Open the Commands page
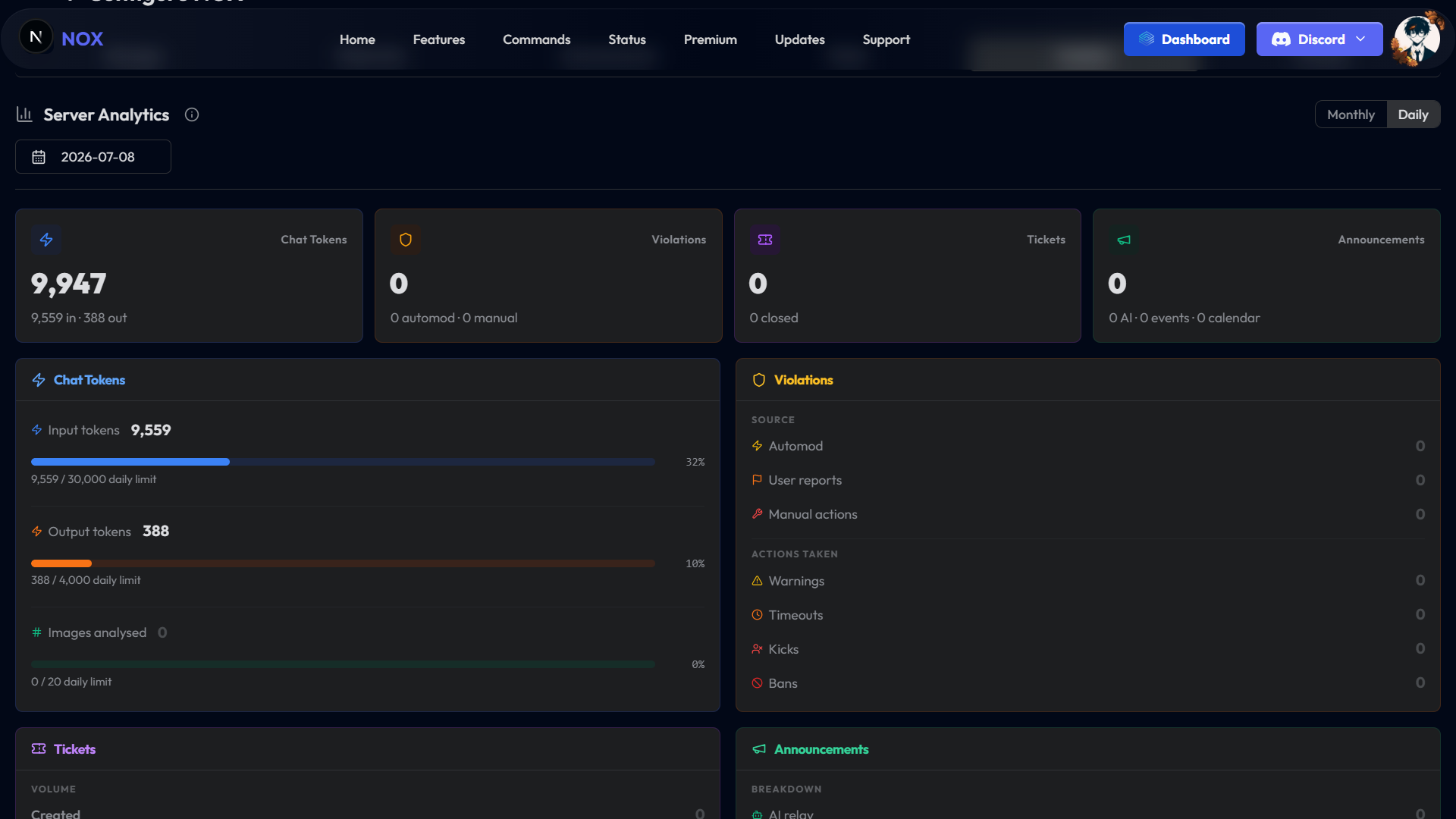 coord(536,39)
